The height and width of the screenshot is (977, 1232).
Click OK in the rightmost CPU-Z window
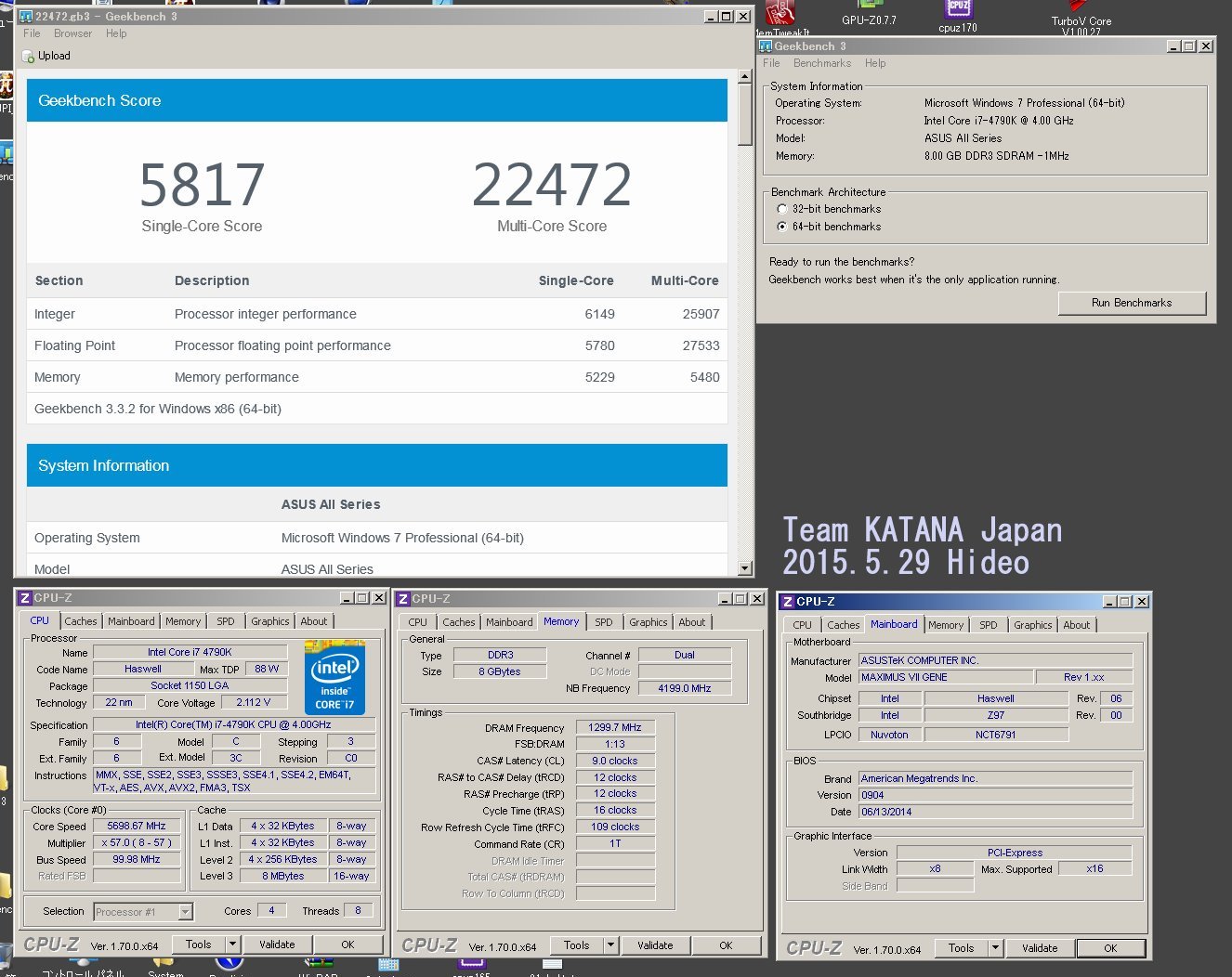[x=1110, y=948]
